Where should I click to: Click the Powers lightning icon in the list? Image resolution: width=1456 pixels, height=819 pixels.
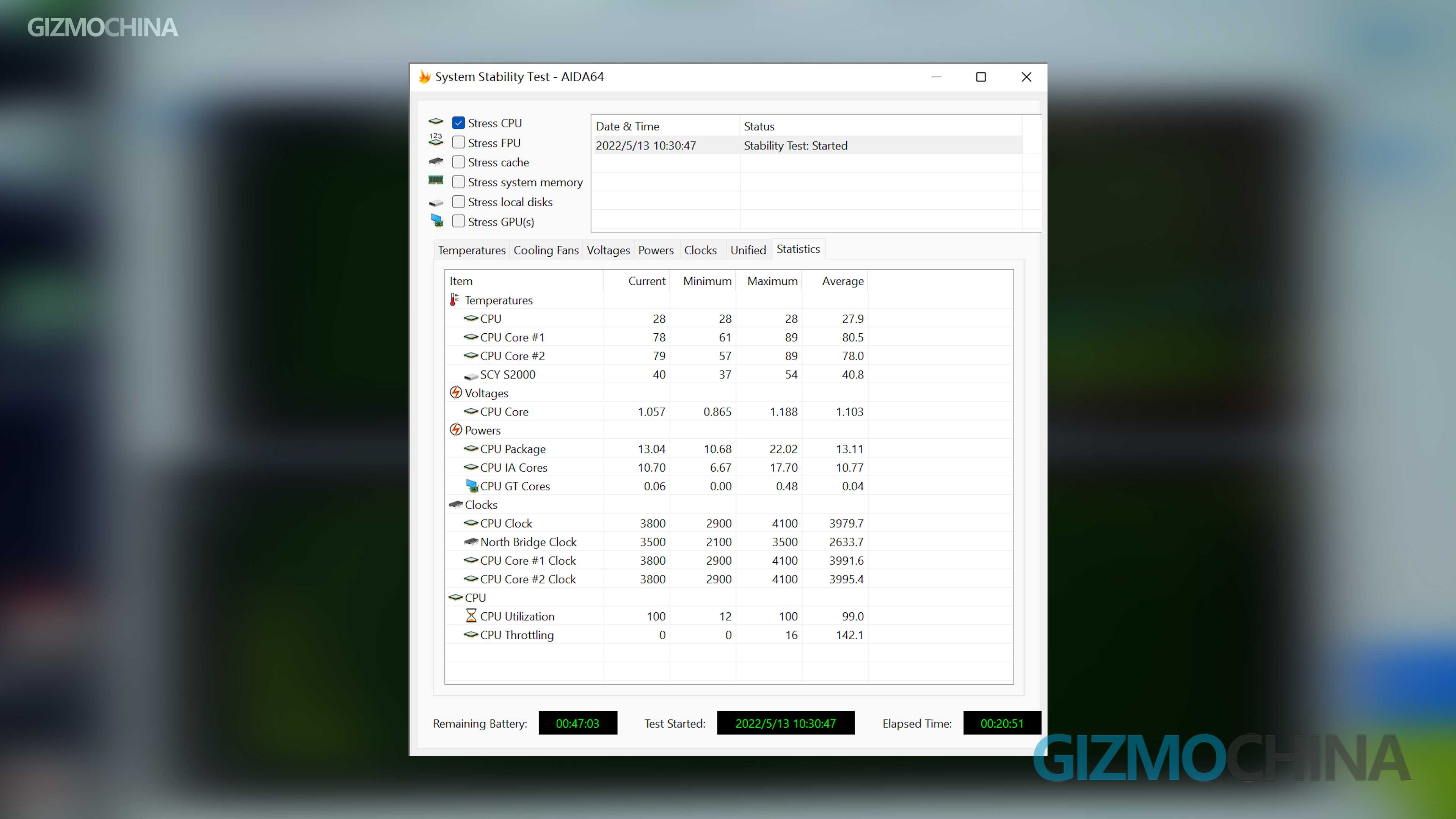(455, 430)
